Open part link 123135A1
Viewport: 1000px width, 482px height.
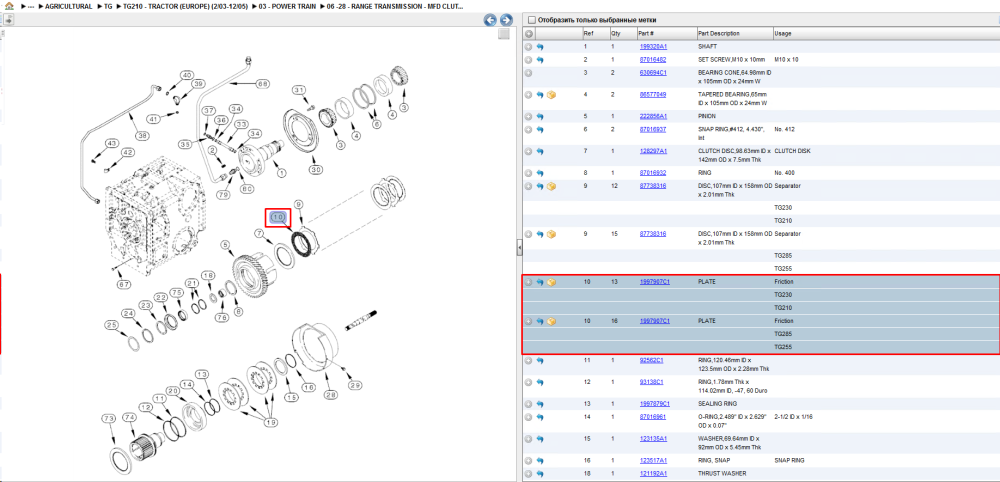pos(653,439)
